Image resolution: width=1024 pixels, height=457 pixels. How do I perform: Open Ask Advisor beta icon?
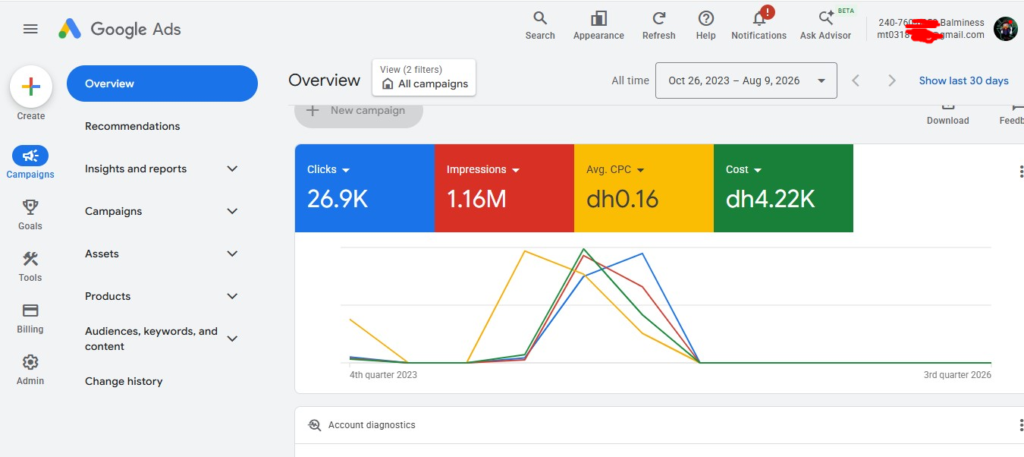pos(825,18)
